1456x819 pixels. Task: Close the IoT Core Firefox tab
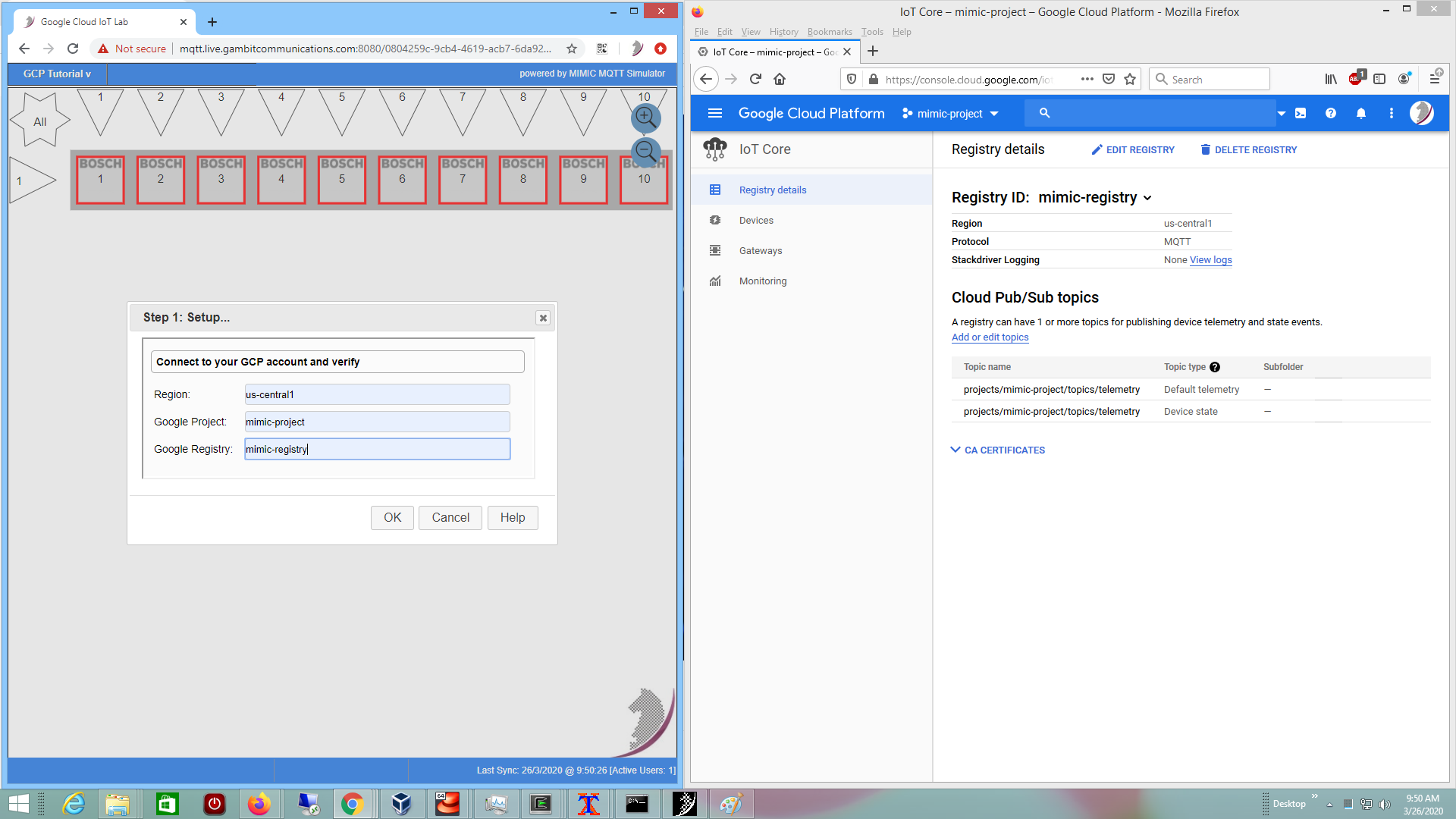(847, 52)
